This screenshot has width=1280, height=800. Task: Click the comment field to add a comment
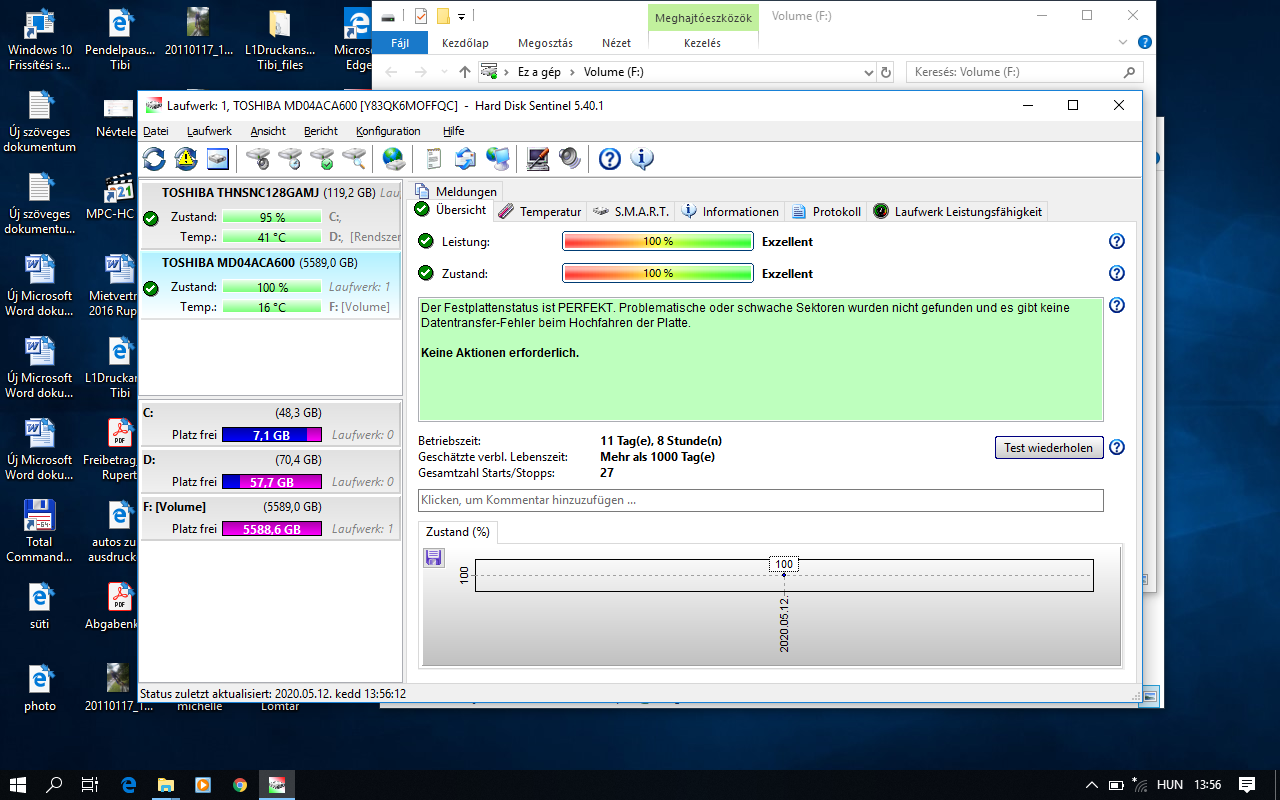click(x=760, y=500)
